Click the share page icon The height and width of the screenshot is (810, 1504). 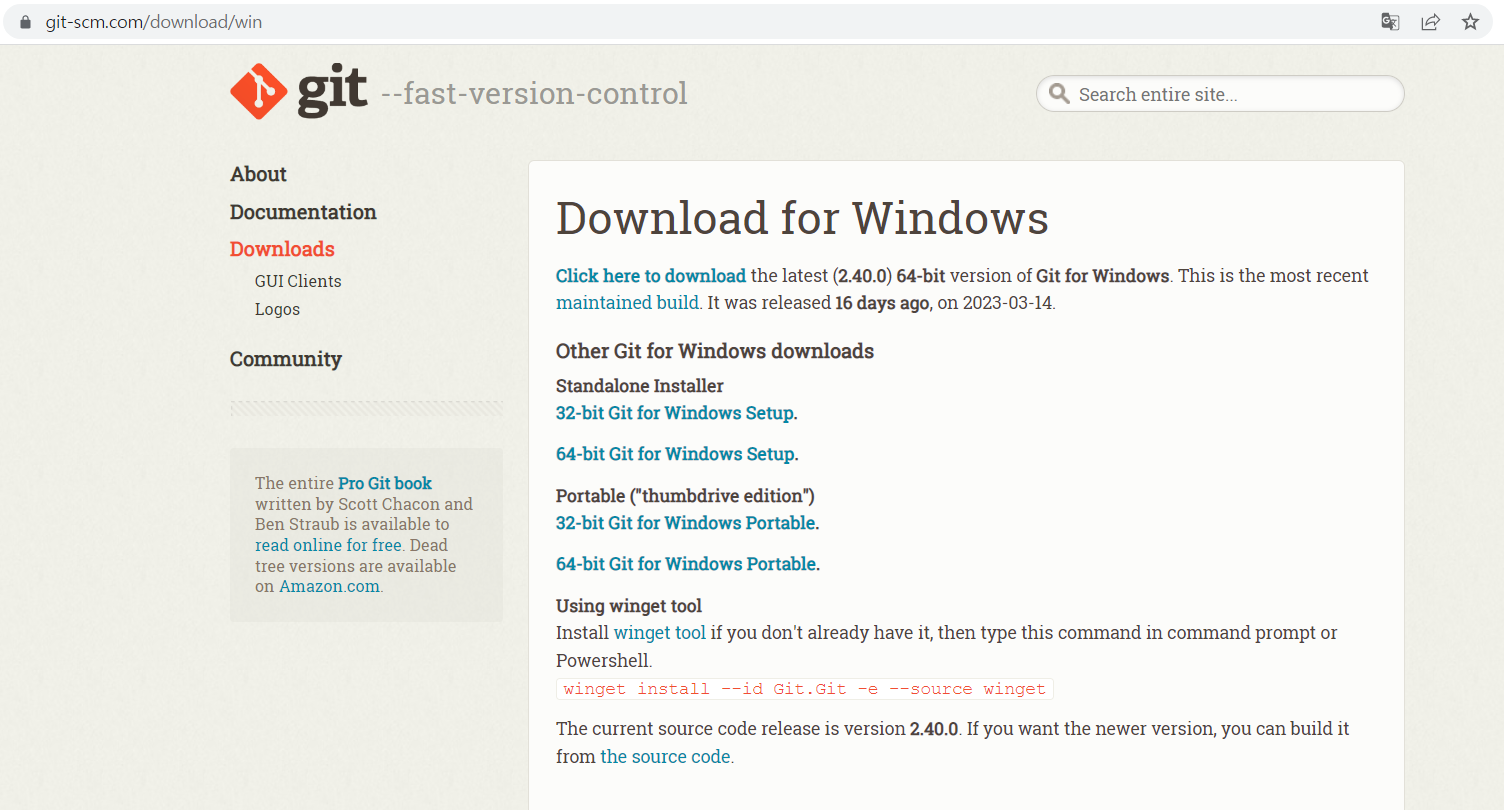pos(1430,21)
